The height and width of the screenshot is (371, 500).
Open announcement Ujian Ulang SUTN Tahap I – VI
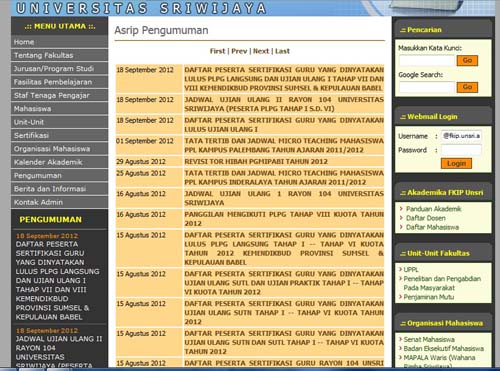tap(284, 313)
